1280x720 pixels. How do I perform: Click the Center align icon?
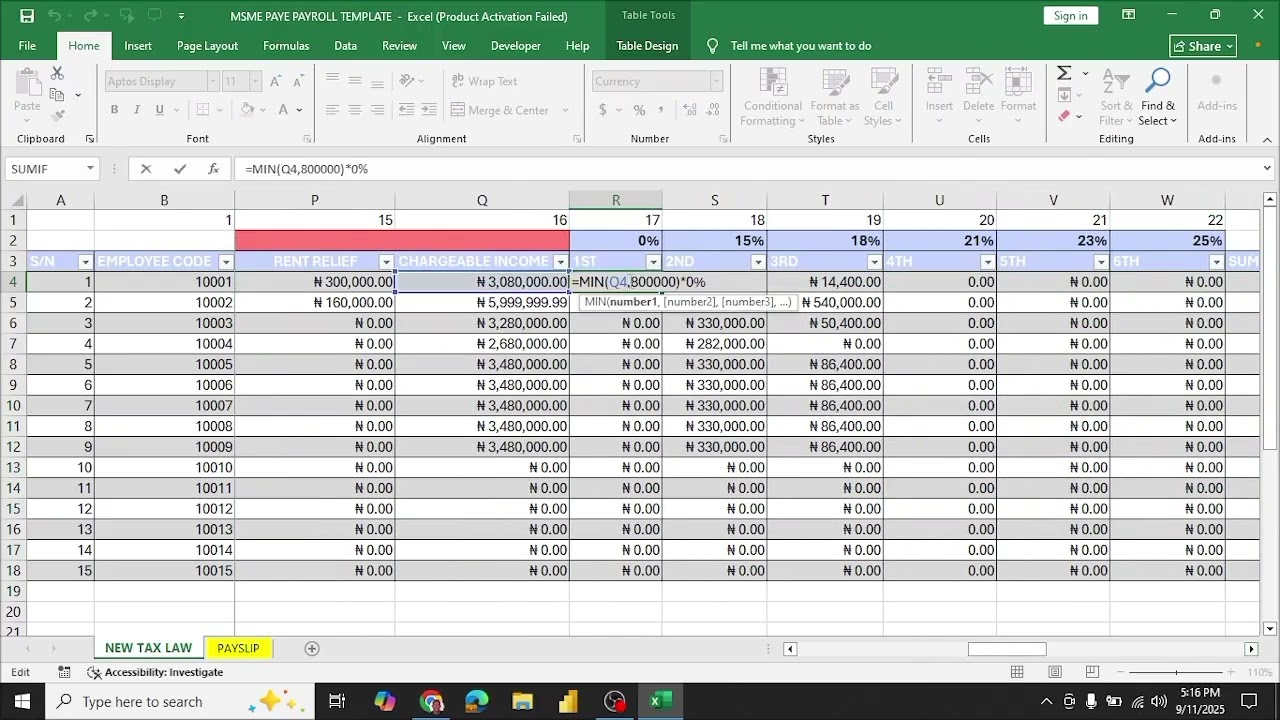click(x=355, y=110)
